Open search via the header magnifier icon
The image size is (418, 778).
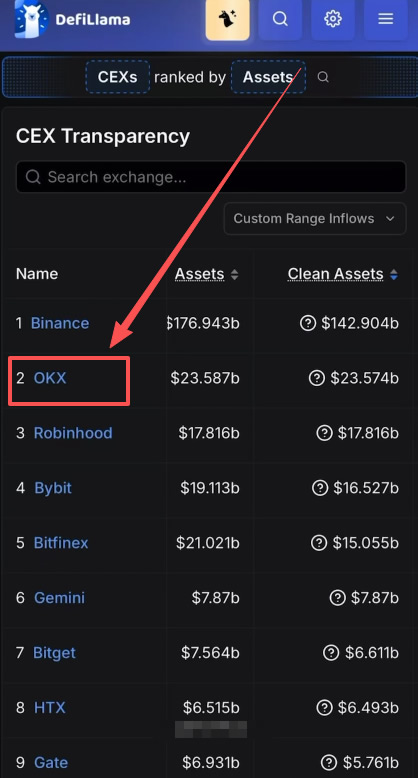pos(280,19)
